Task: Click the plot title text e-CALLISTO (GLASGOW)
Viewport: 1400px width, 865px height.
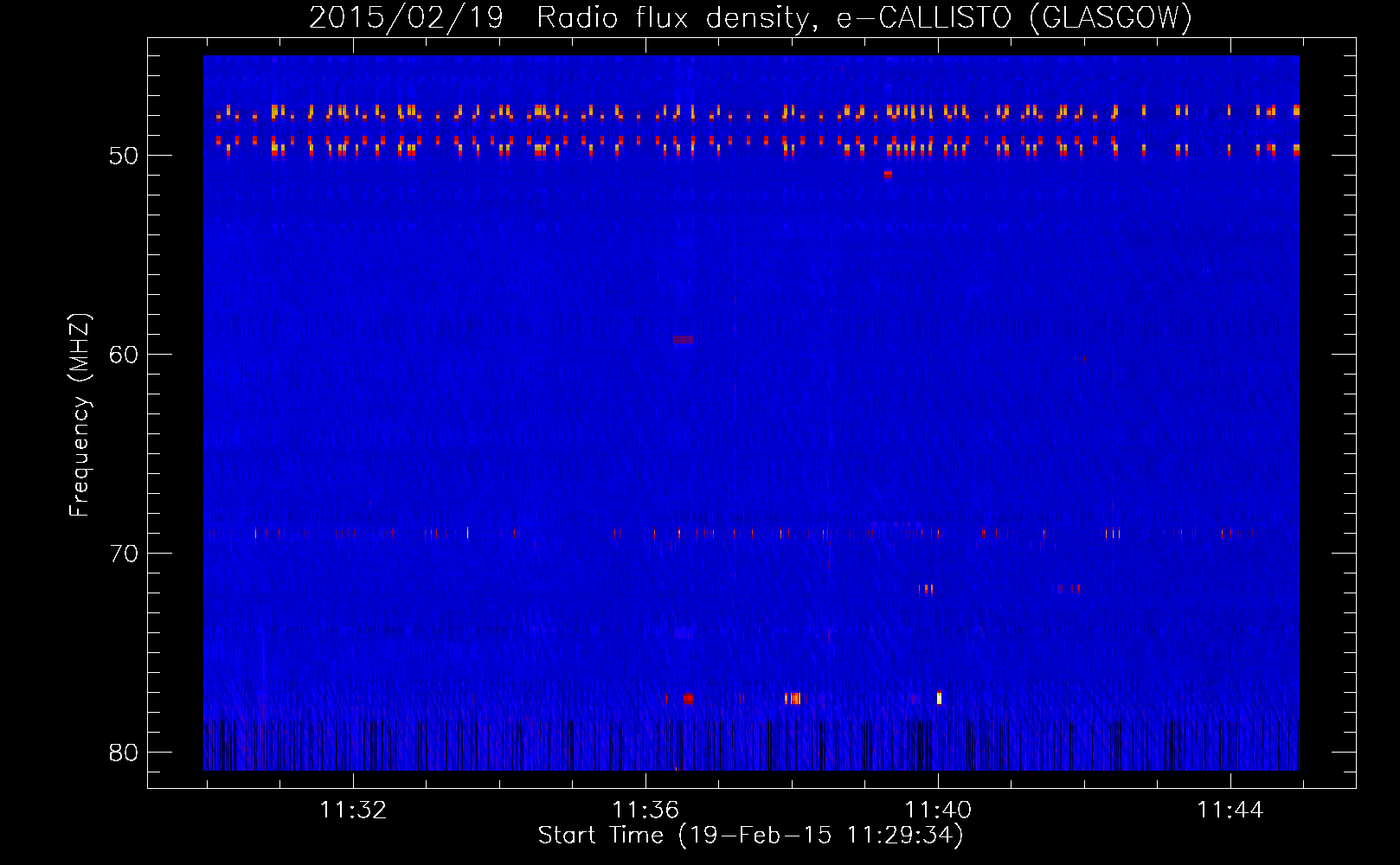Action: coord(1014,17)
